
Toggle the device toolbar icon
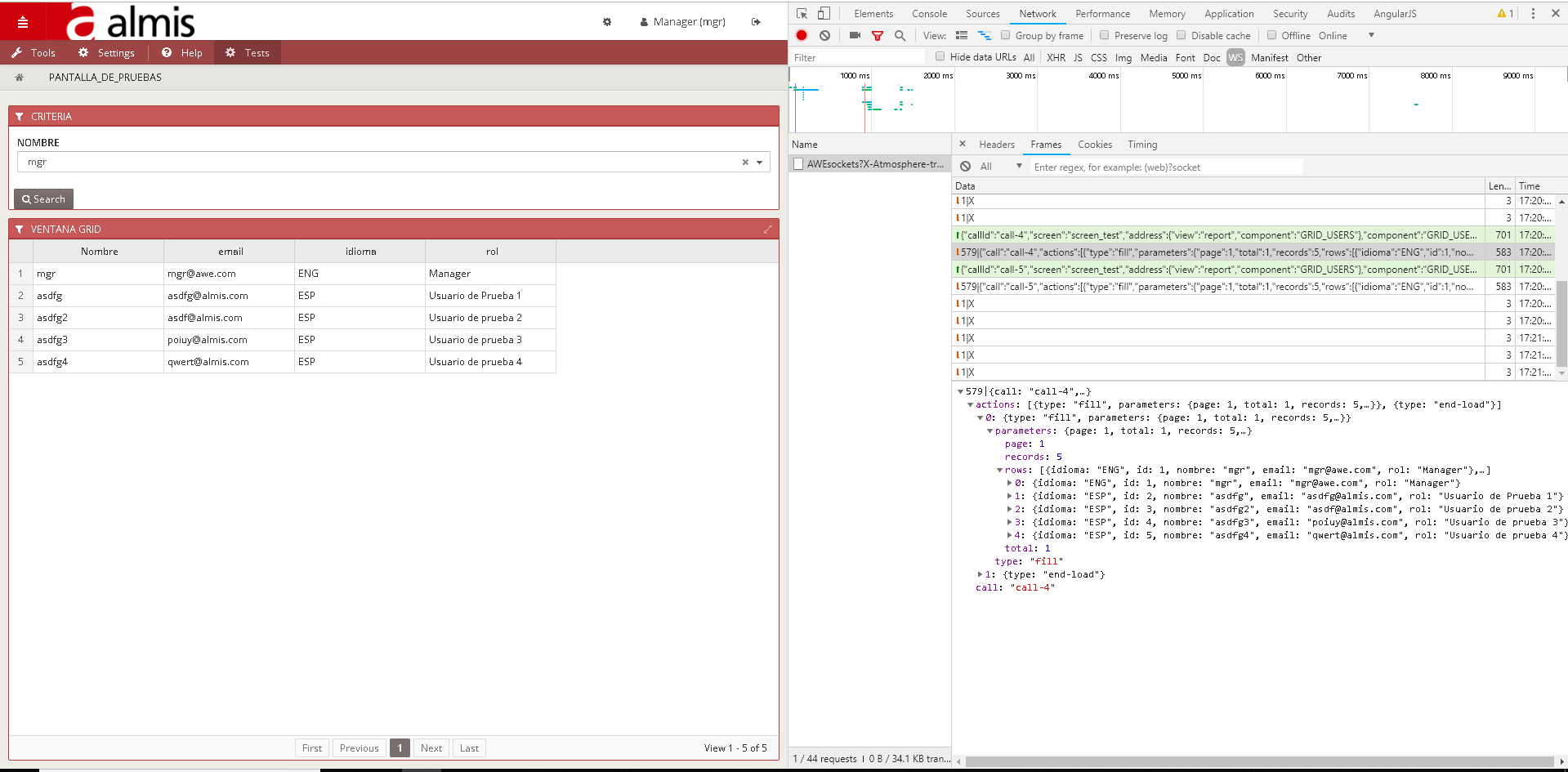[x=824, y=13]
